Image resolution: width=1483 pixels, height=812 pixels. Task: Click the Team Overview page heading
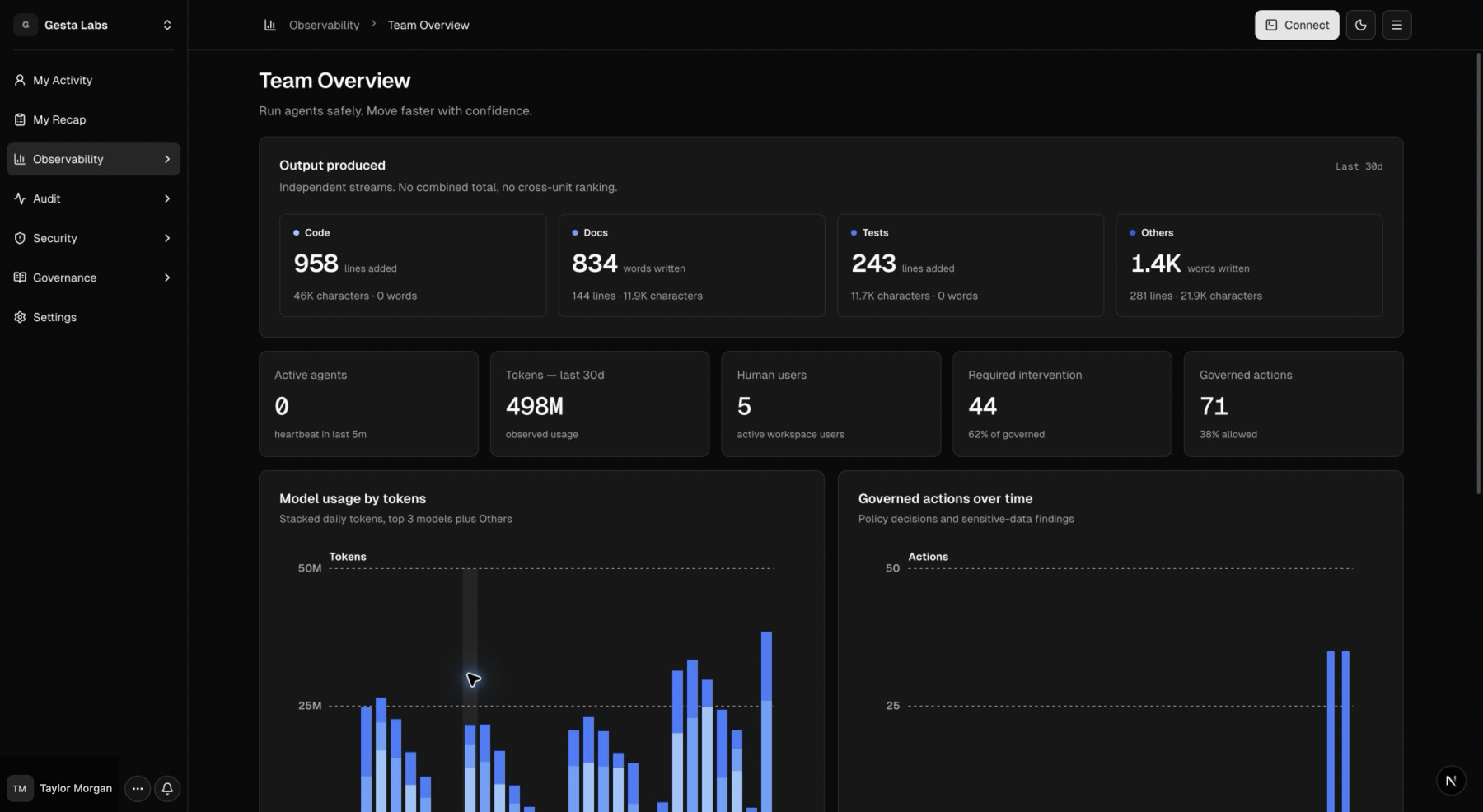(334, 81)
